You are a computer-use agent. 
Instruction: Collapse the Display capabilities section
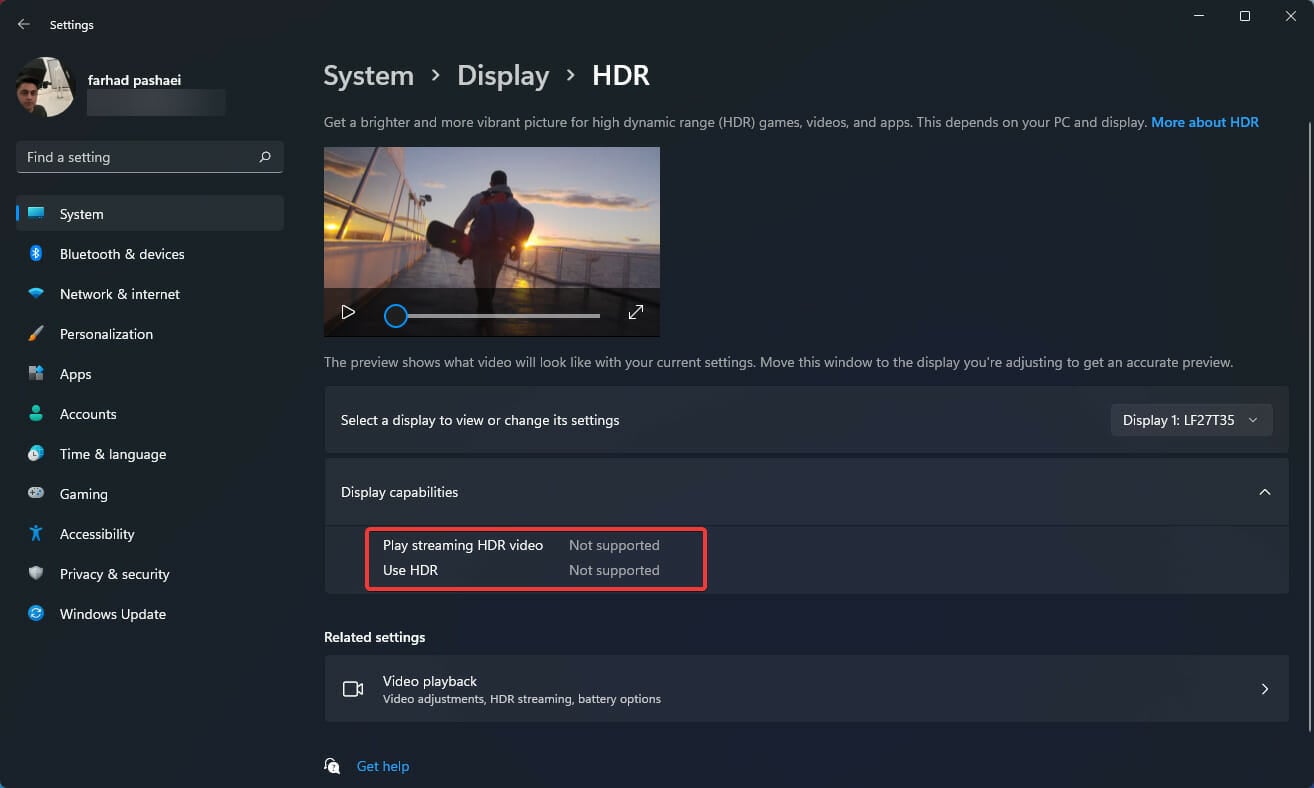[x=1265, y=491]
